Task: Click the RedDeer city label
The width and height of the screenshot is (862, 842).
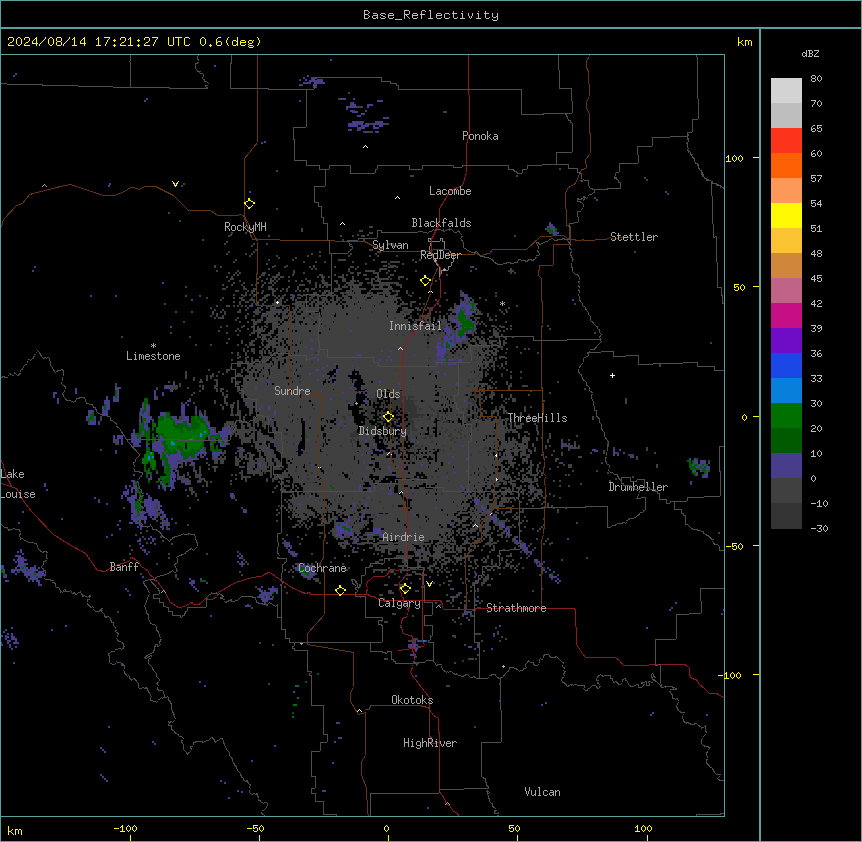Action: pyautogui.click(x=440, y=255)
